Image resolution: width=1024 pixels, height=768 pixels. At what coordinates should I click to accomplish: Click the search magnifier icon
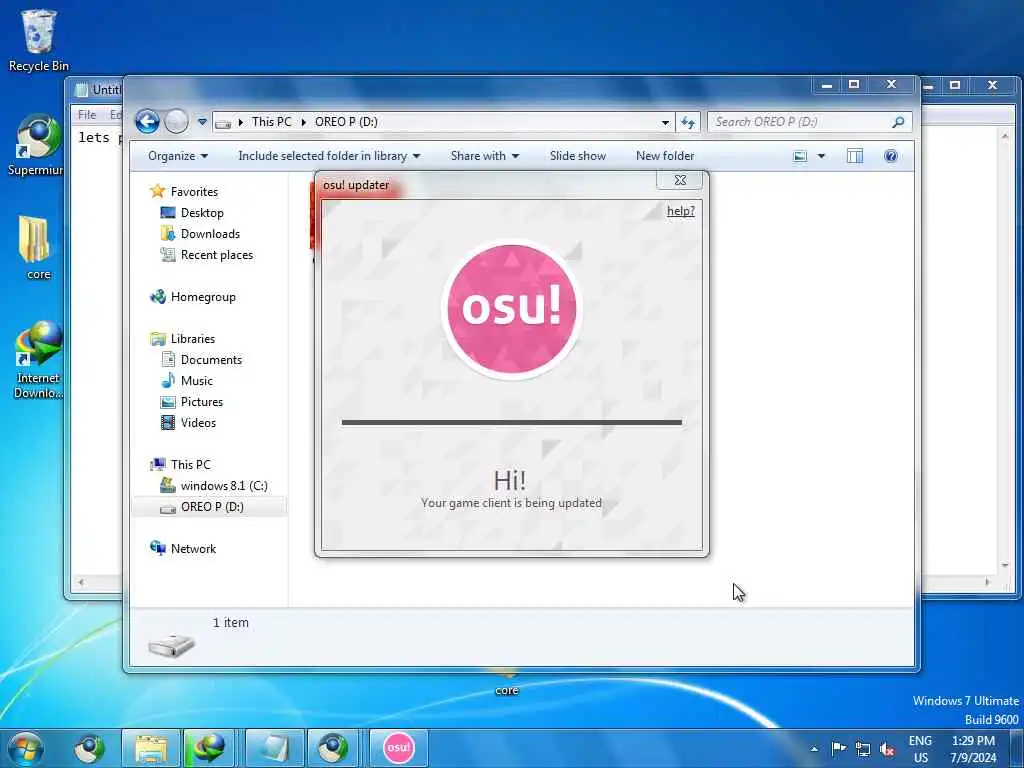[x=899, y=122]
